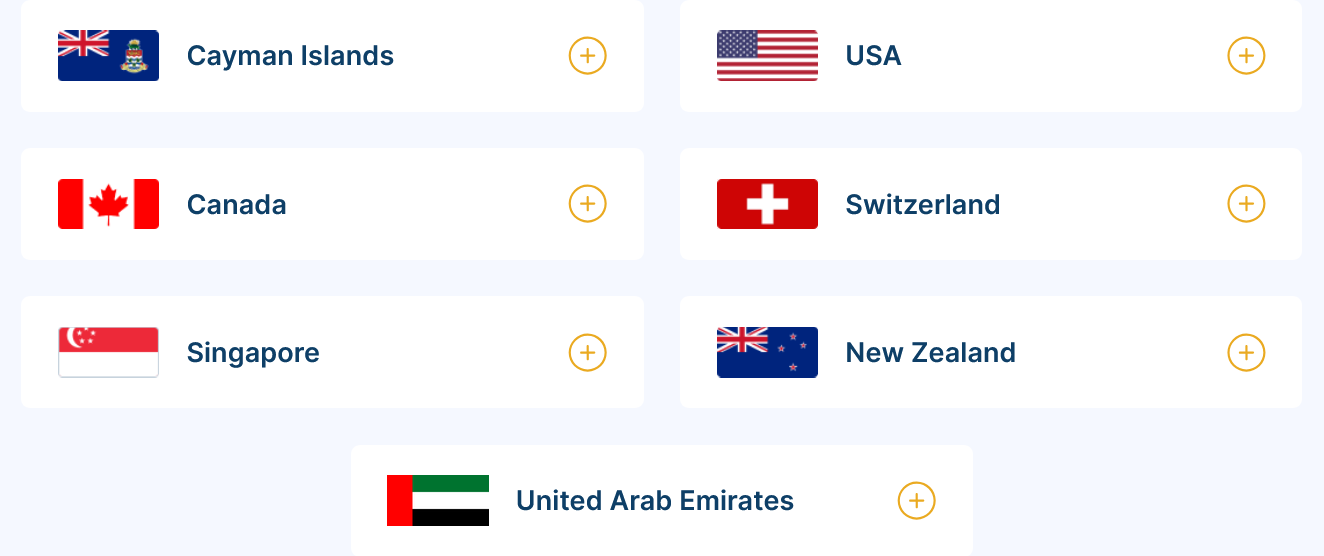
Task: Open Canada details via plus button
Action: [588, 204]
